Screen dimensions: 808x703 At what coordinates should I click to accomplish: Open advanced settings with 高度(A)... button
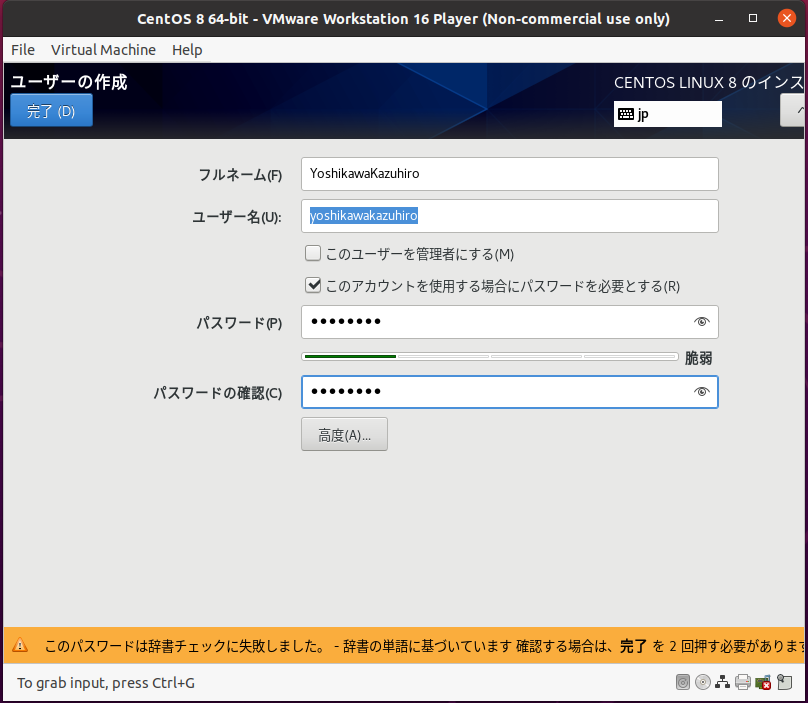coord(344,435)
